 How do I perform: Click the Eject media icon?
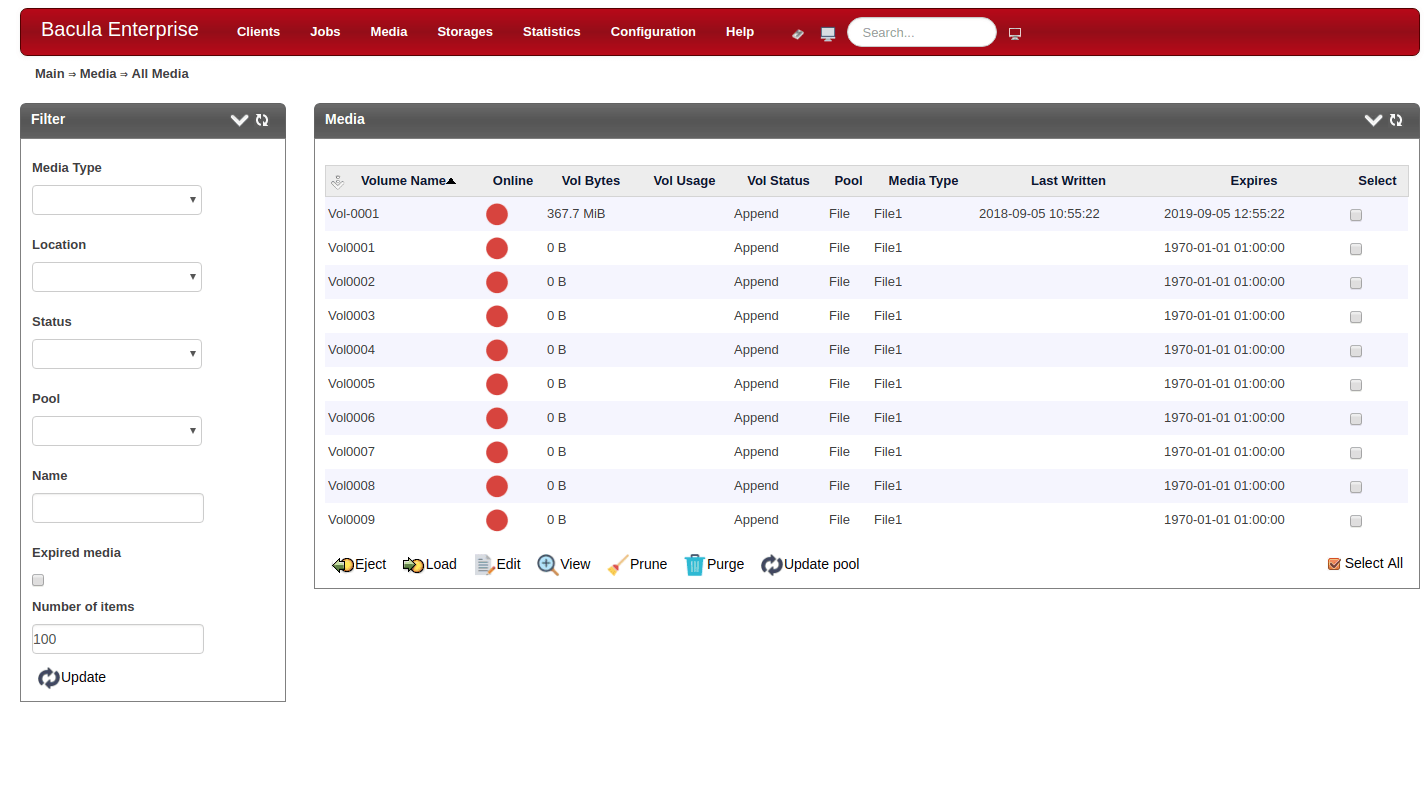pyautogui.click(x=342, y=565)
